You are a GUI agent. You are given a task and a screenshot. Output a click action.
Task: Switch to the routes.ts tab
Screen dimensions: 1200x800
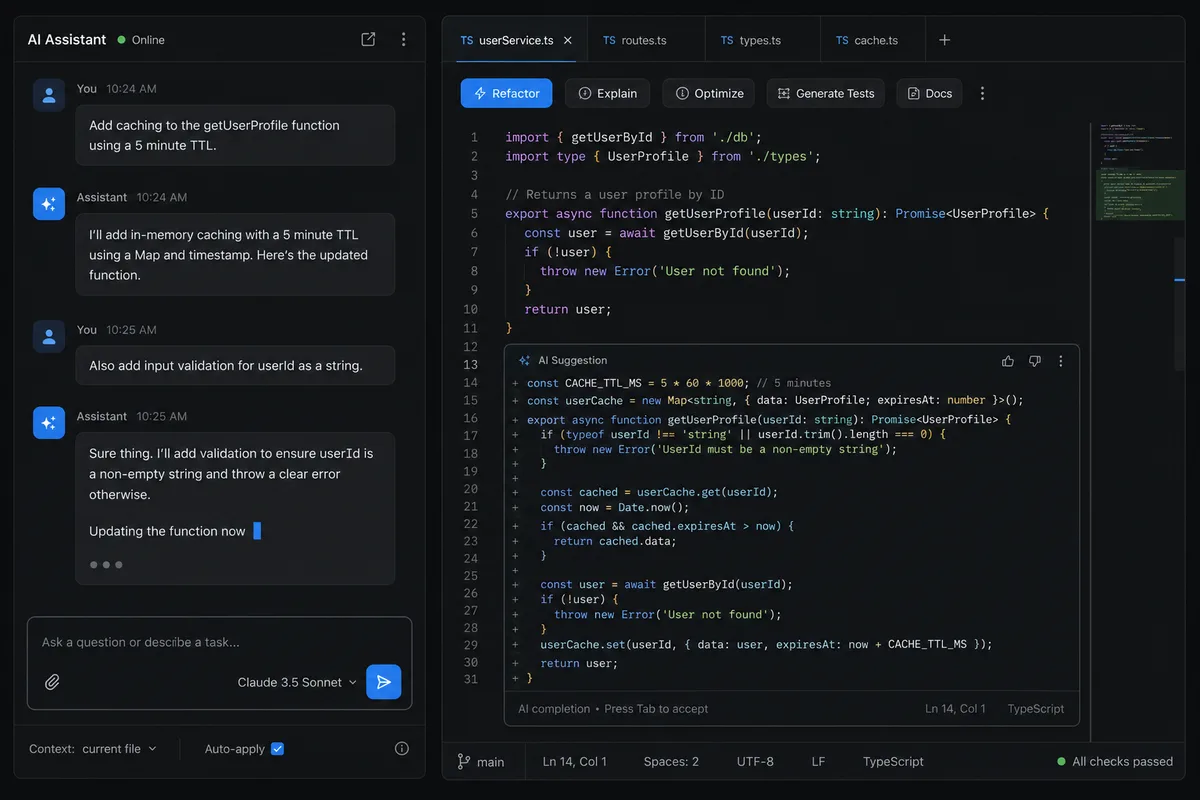pos(646,41)
